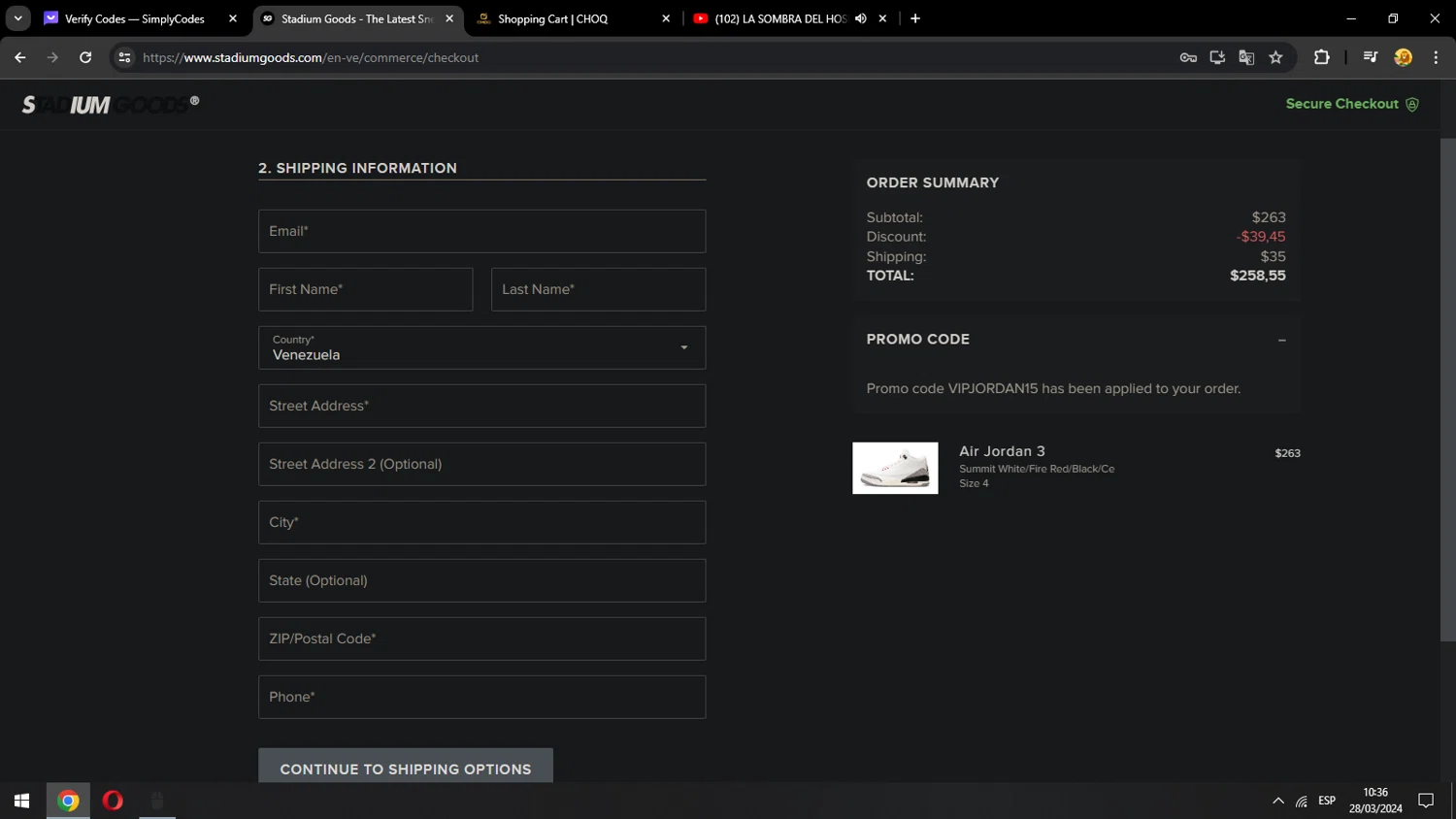Close the Stadium Goods tab

[449, 18]
